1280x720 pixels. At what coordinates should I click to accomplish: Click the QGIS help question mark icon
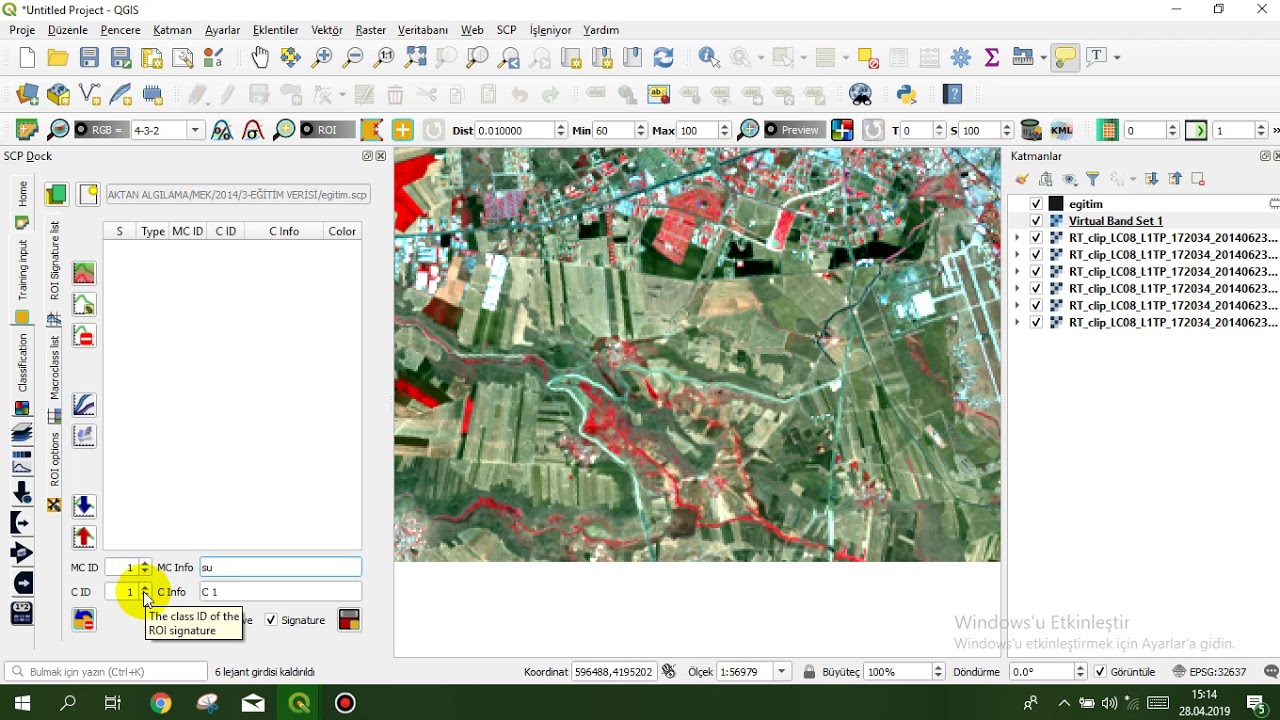pos(952,95)
